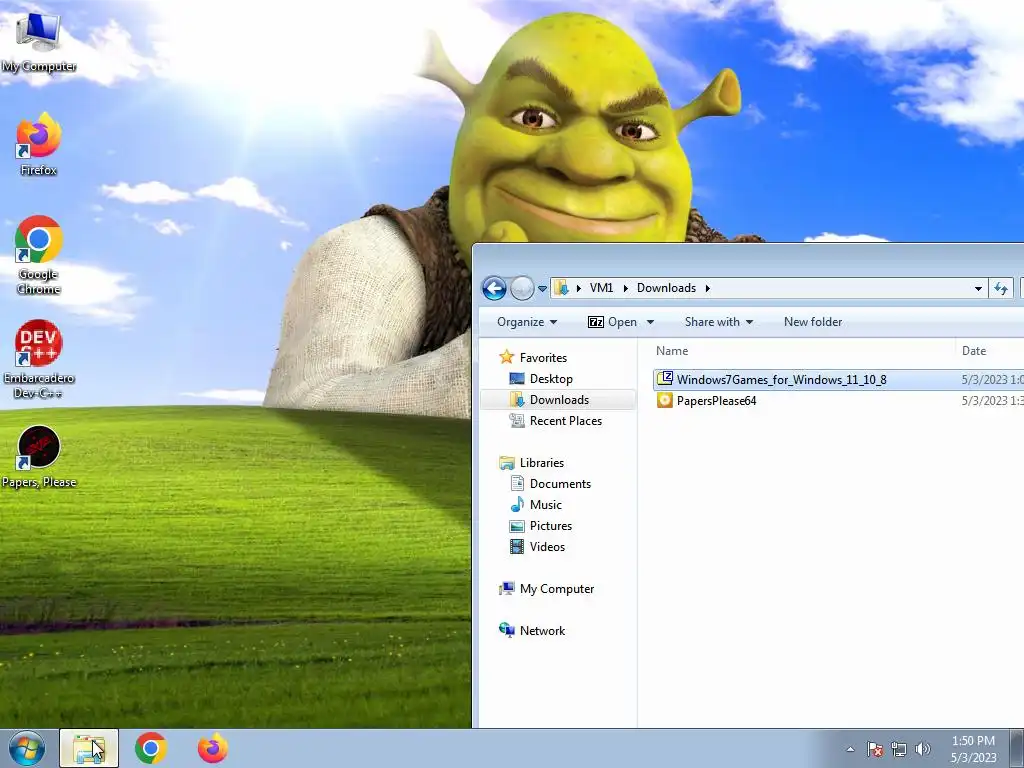Click the taskbar clock showing 1:50 PM

[973, 749]
